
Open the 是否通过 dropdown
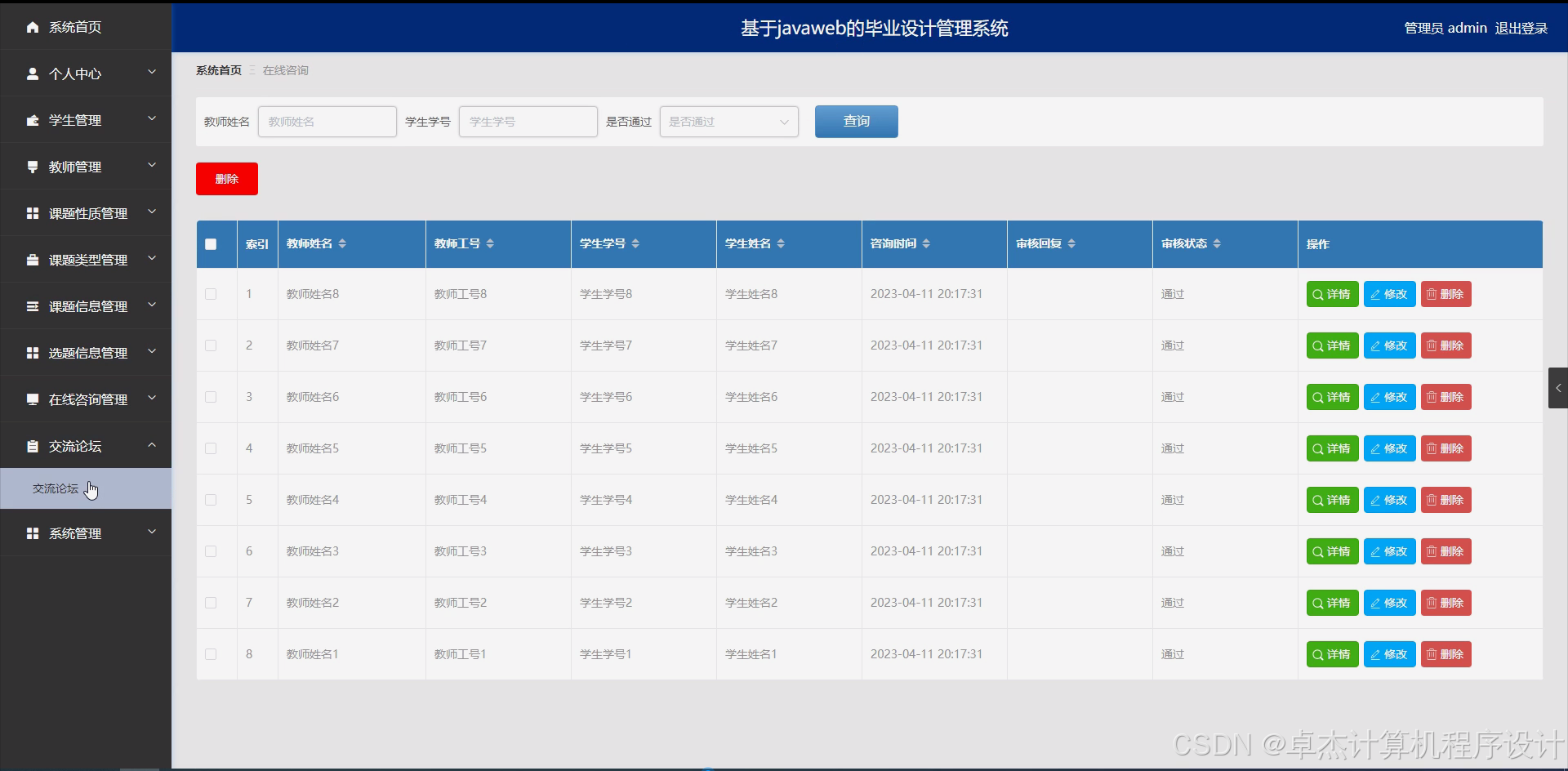pos(728,121)
